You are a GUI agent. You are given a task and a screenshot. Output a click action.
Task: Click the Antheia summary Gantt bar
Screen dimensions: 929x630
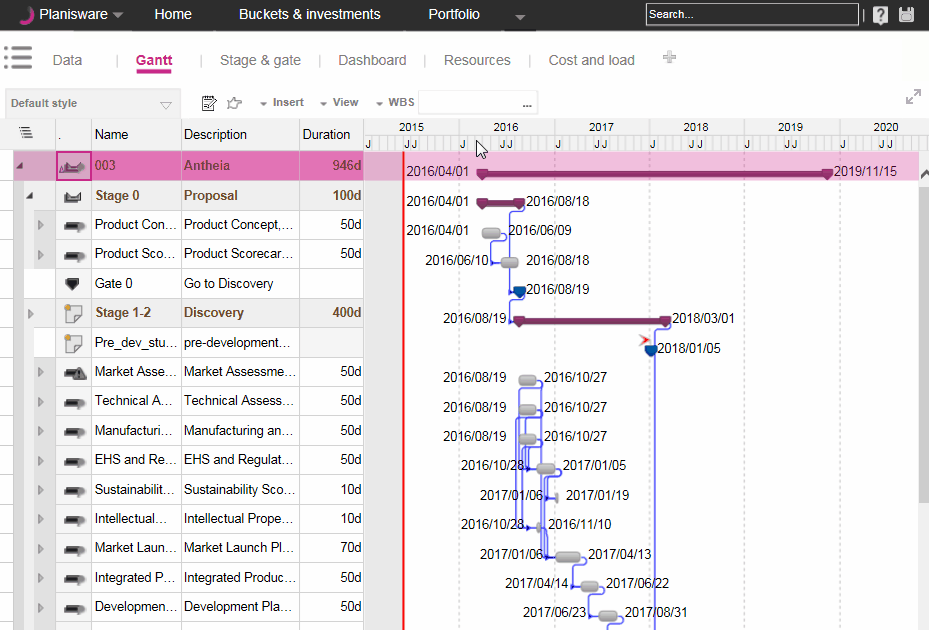(655, 174)
